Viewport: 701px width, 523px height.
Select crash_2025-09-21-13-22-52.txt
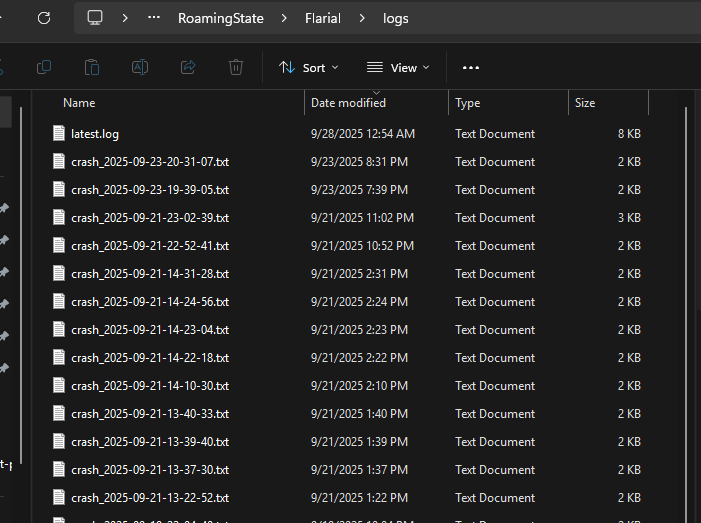[150, 498]
